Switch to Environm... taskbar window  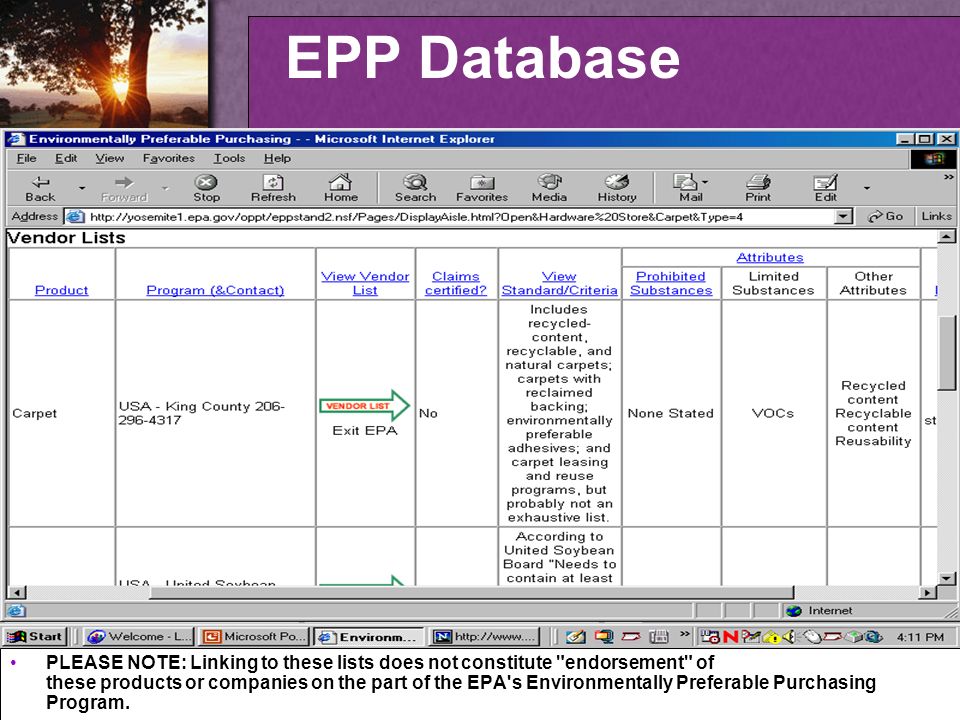(369, 637)
